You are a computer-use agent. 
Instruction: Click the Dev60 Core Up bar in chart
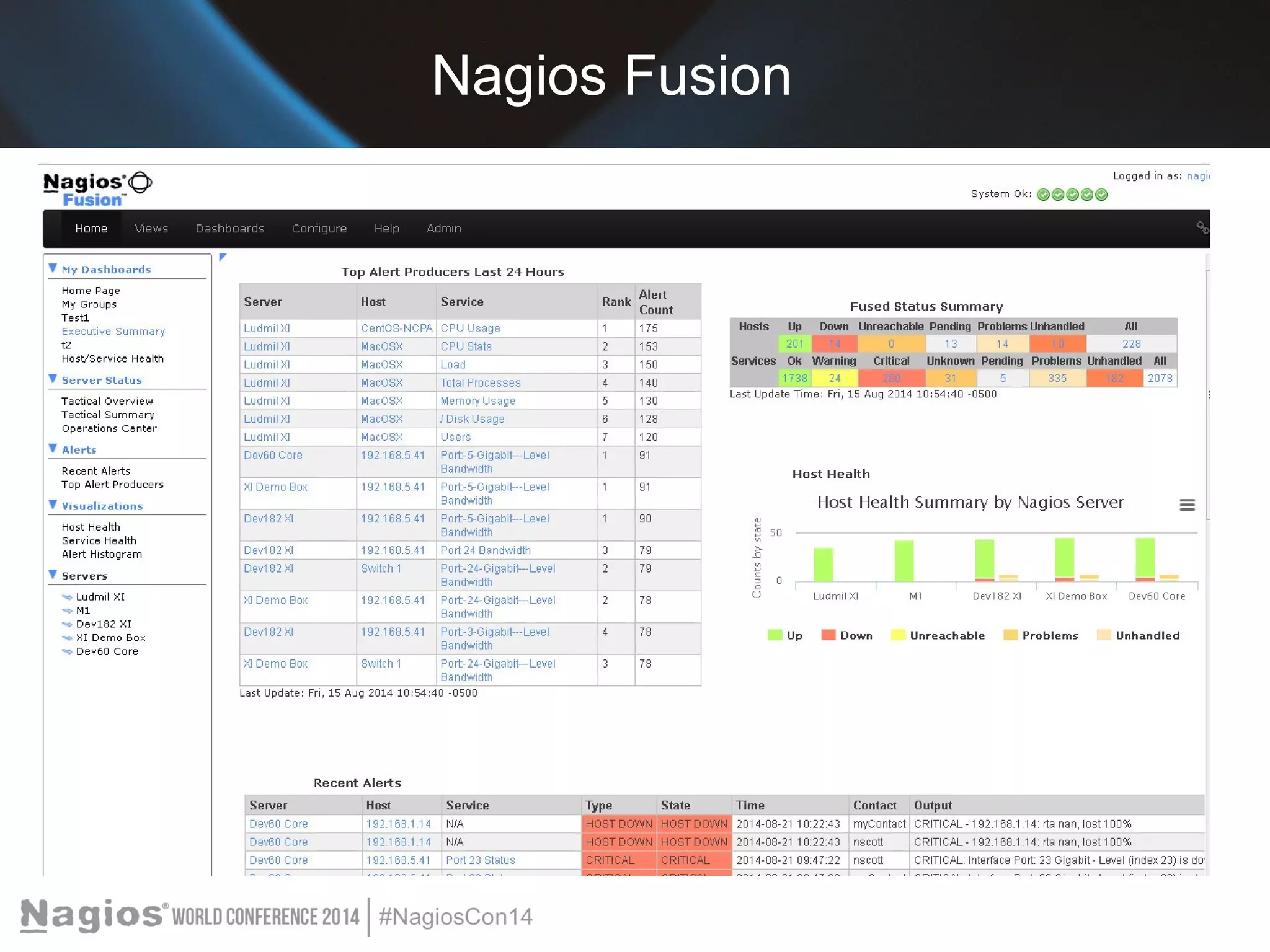click(1145, 558)
